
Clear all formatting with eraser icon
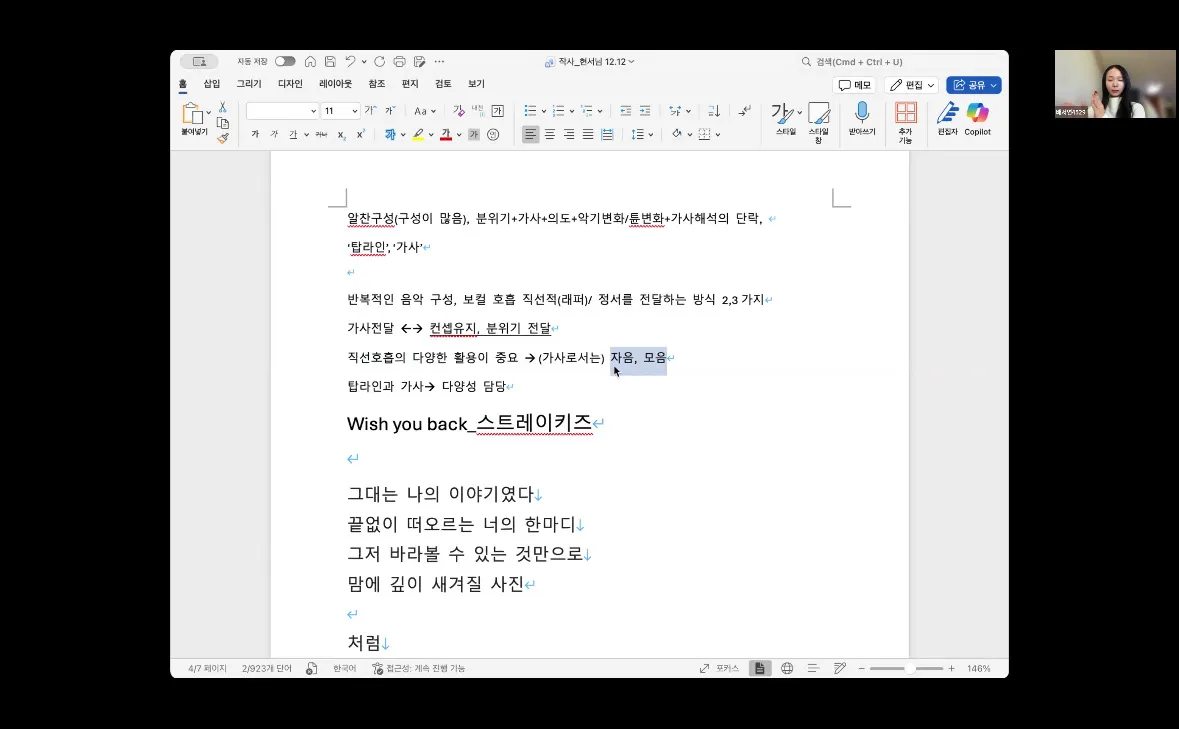(x=459, y=111)
